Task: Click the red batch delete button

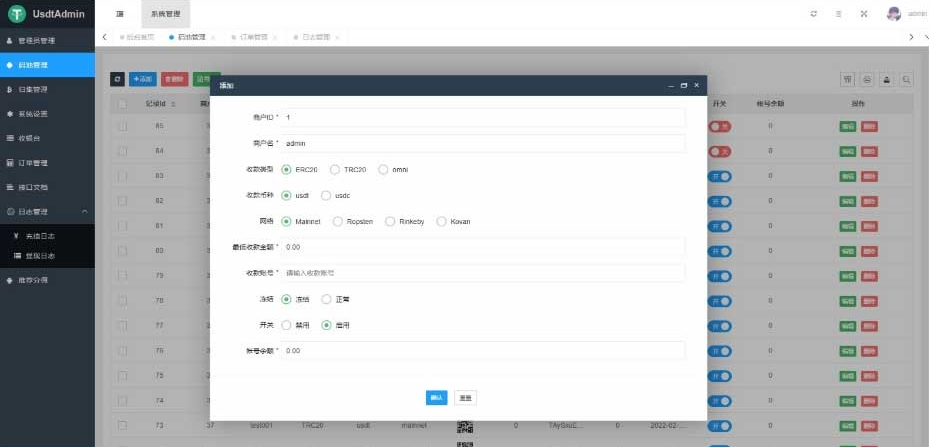Action: tap(174, 79)
